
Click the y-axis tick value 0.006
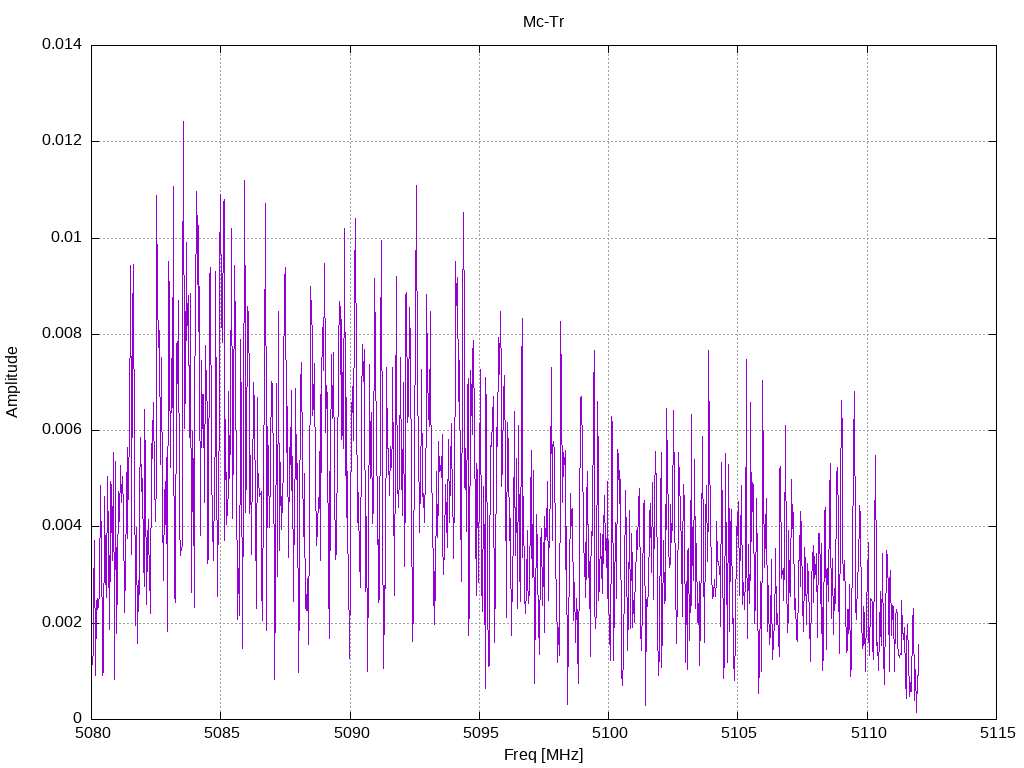[x=62, y=429]
